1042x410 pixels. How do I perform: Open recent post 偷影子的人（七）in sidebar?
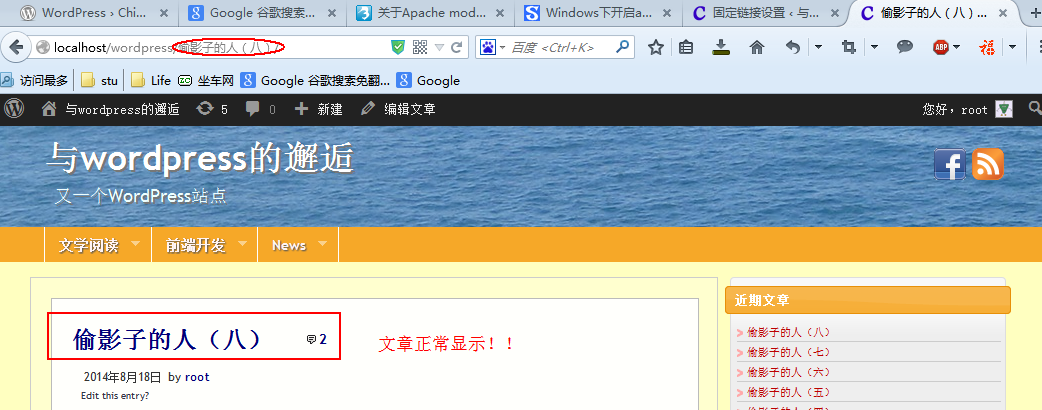[x=789, y=352]
